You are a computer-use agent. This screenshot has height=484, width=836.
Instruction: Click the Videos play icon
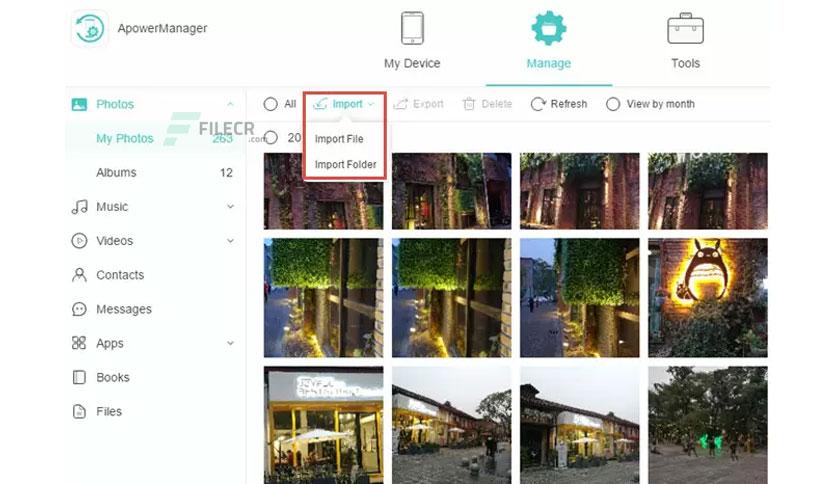pyautogui.click(x=79, y=241)
